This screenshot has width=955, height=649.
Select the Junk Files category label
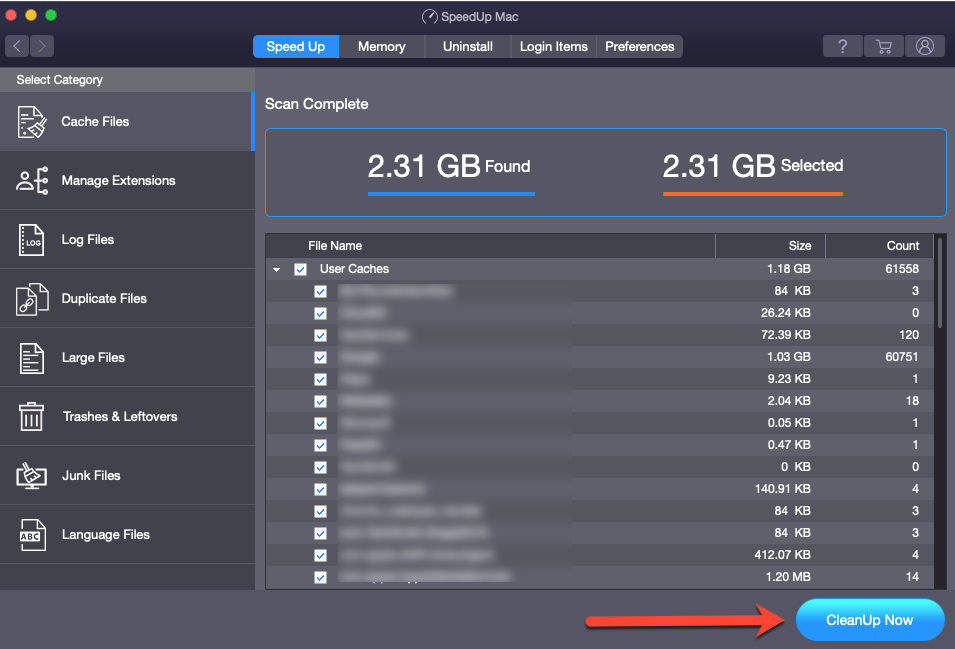click(91, 475)
